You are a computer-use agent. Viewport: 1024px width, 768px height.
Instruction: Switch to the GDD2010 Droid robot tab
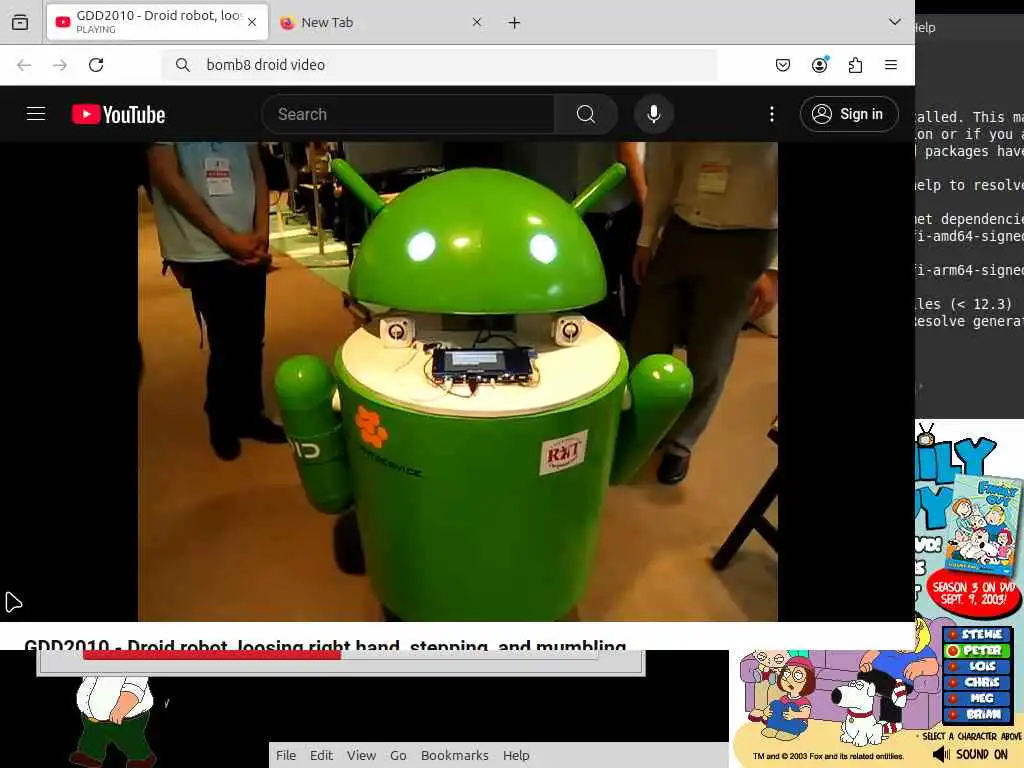(x=157, y=22)
